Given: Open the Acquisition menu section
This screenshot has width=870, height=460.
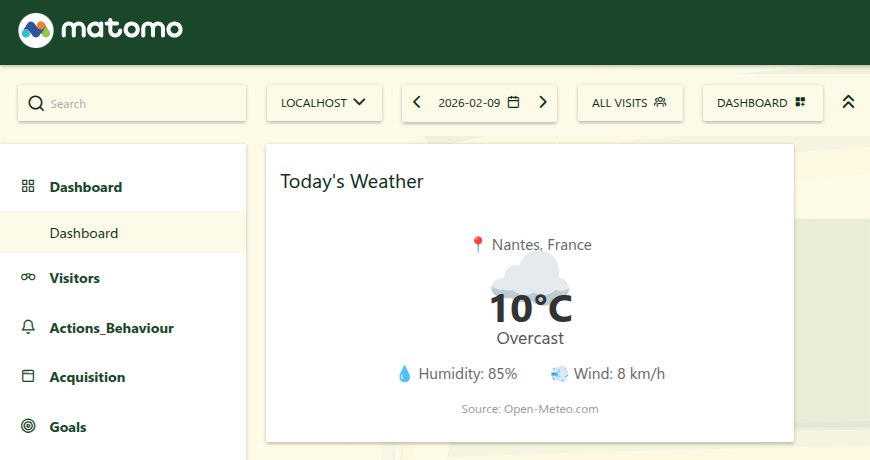Looking at the screenshot, I should tap(87, 377).
